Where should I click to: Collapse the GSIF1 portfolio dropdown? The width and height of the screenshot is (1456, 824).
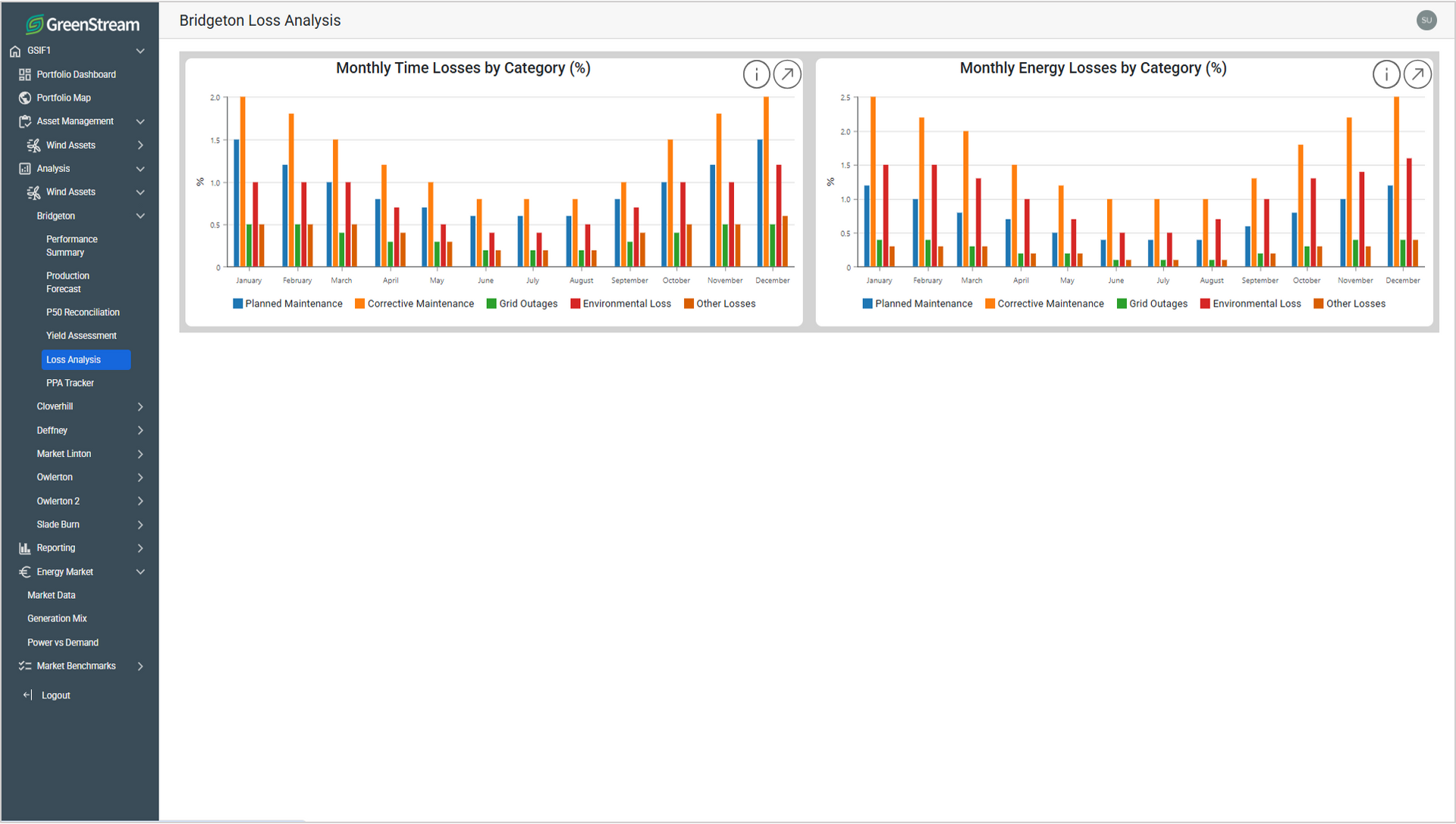click(x=140, y=51)
